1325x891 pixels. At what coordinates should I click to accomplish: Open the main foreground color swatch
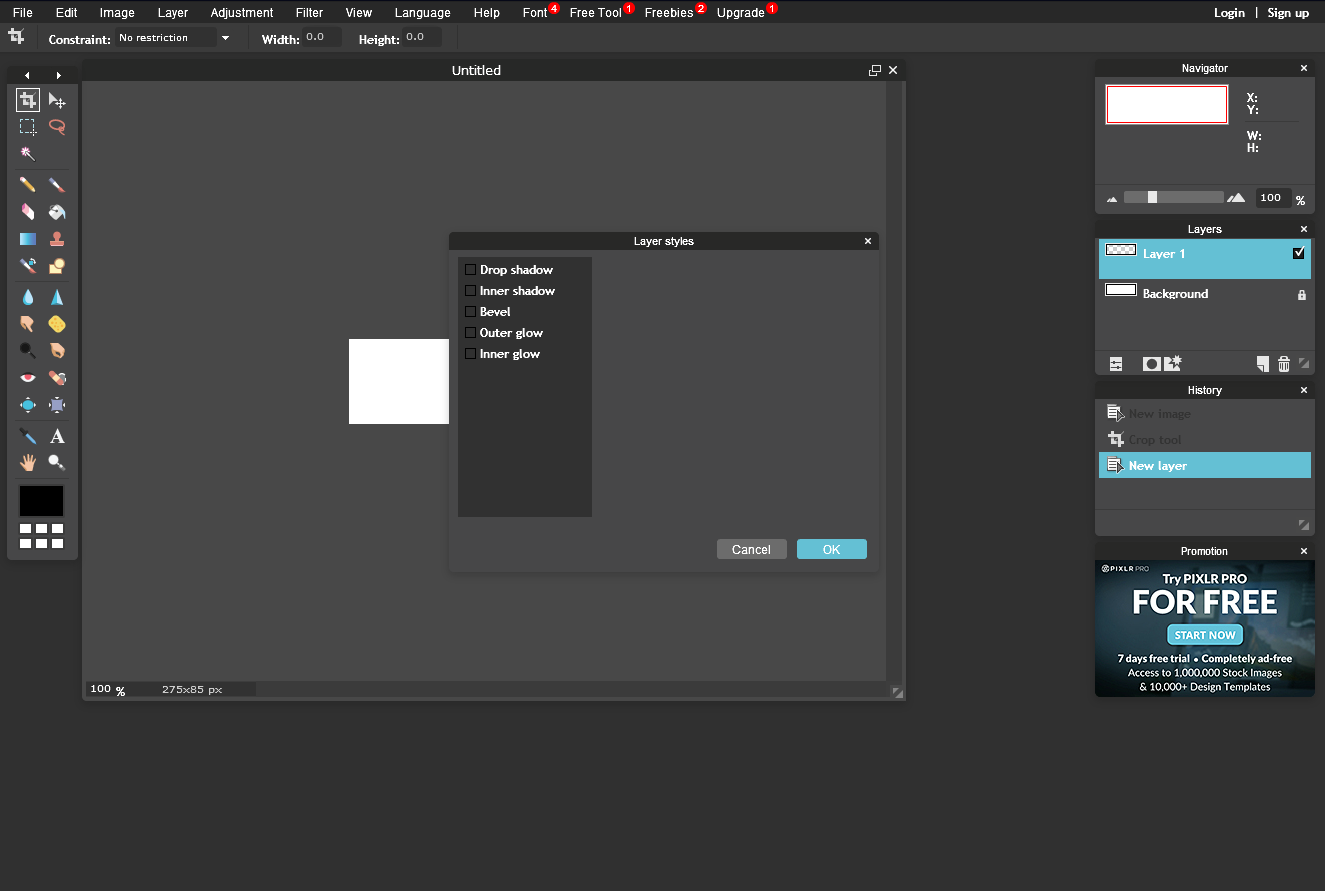[x=41, y=501]
